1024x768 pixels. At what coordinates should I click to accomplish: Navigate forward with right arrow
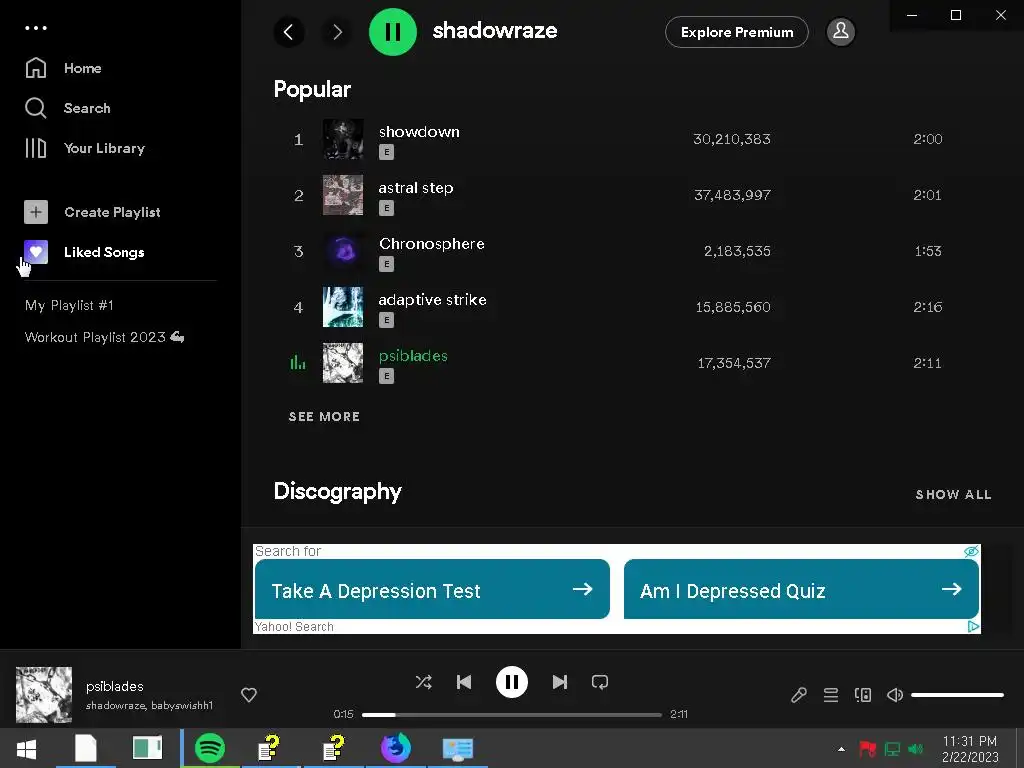pyautogui.click(x=337, y=31)
